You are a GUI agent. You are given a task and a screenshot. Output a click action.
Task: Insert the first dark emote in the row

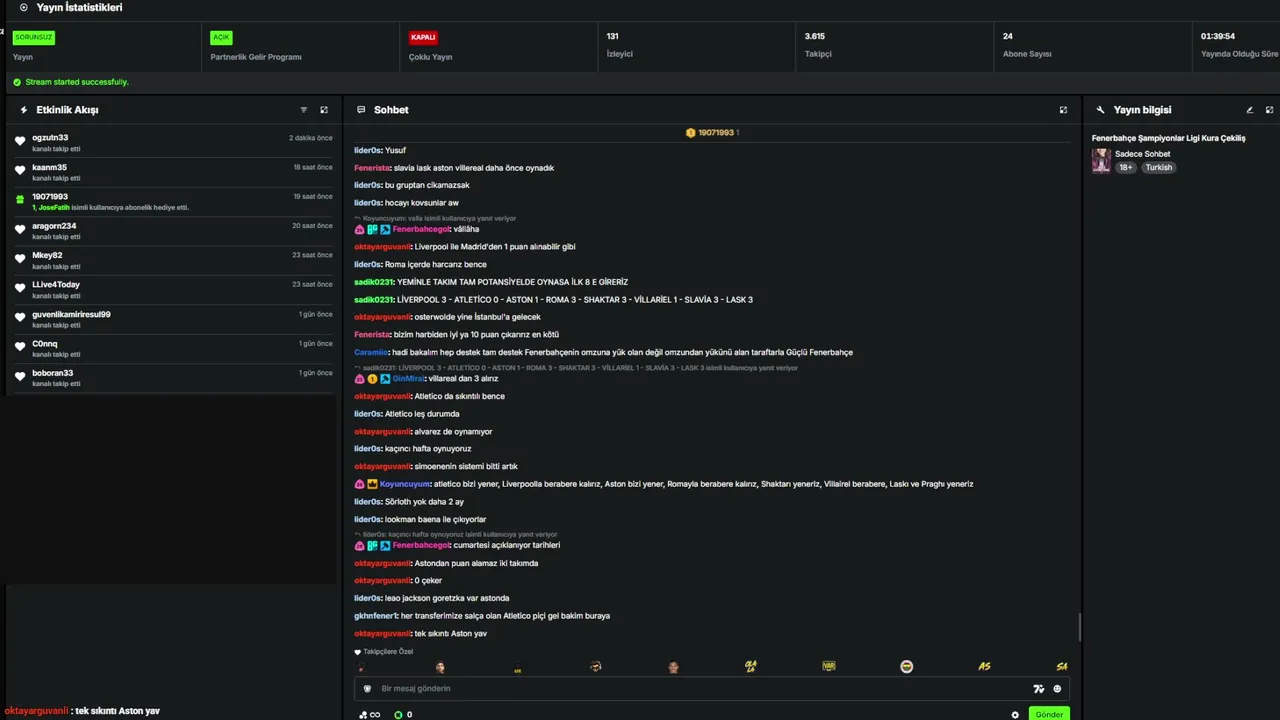362,667
